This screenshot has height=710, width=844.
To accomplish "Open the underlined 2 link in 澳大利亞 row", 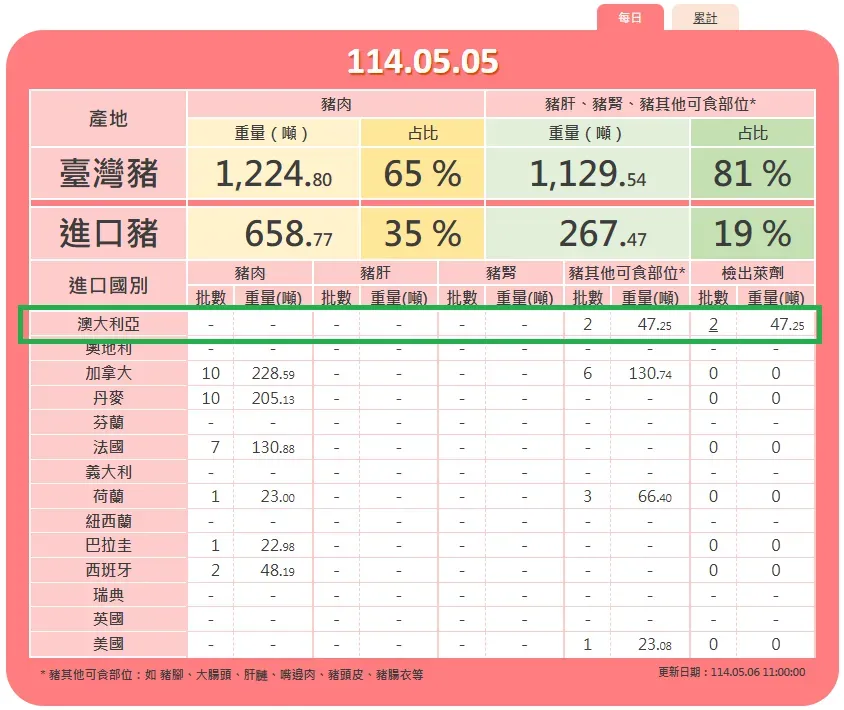I will pyautogui.click(x=713, y=325).
